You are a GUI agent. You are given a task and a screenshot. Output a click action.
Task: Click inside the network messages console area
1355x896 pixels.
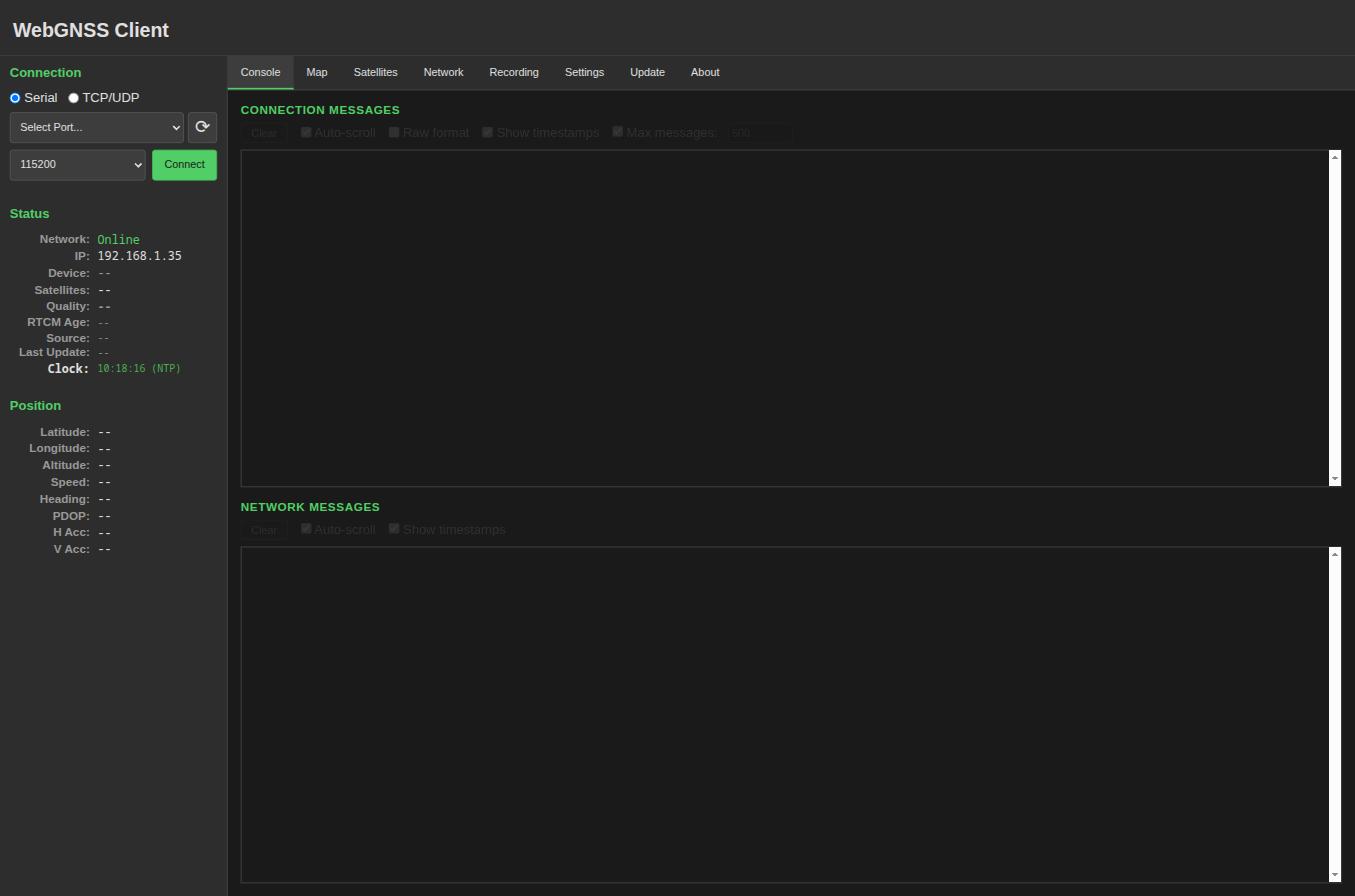(785, 715)
